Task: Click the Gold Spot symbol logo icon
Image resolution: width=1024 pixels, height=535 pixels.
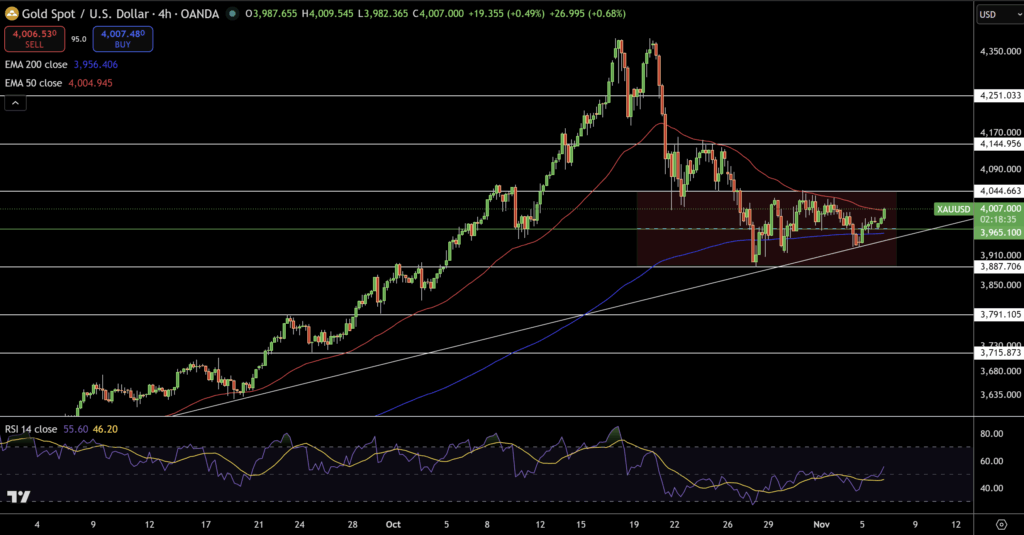Action: point(13,14)
